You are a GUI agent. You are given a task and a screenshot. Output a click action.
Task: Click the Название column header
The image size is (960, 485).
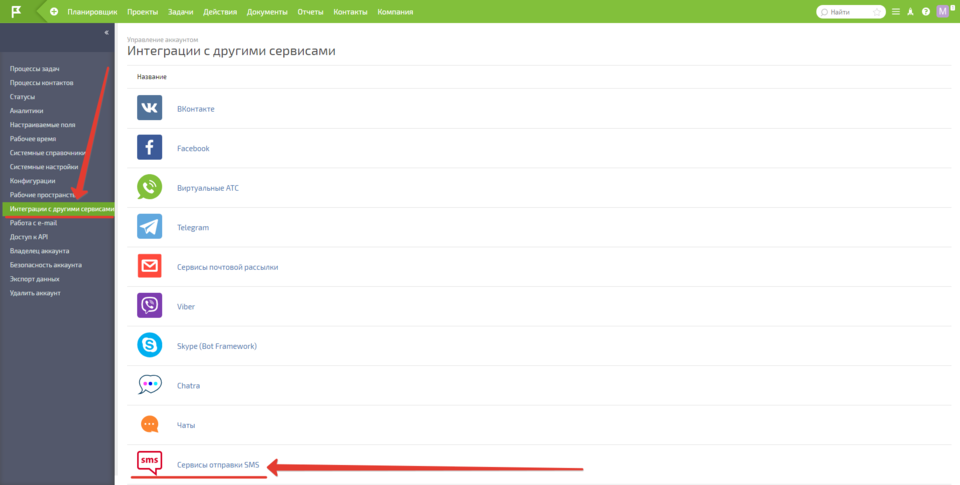(x=152, y=77)
